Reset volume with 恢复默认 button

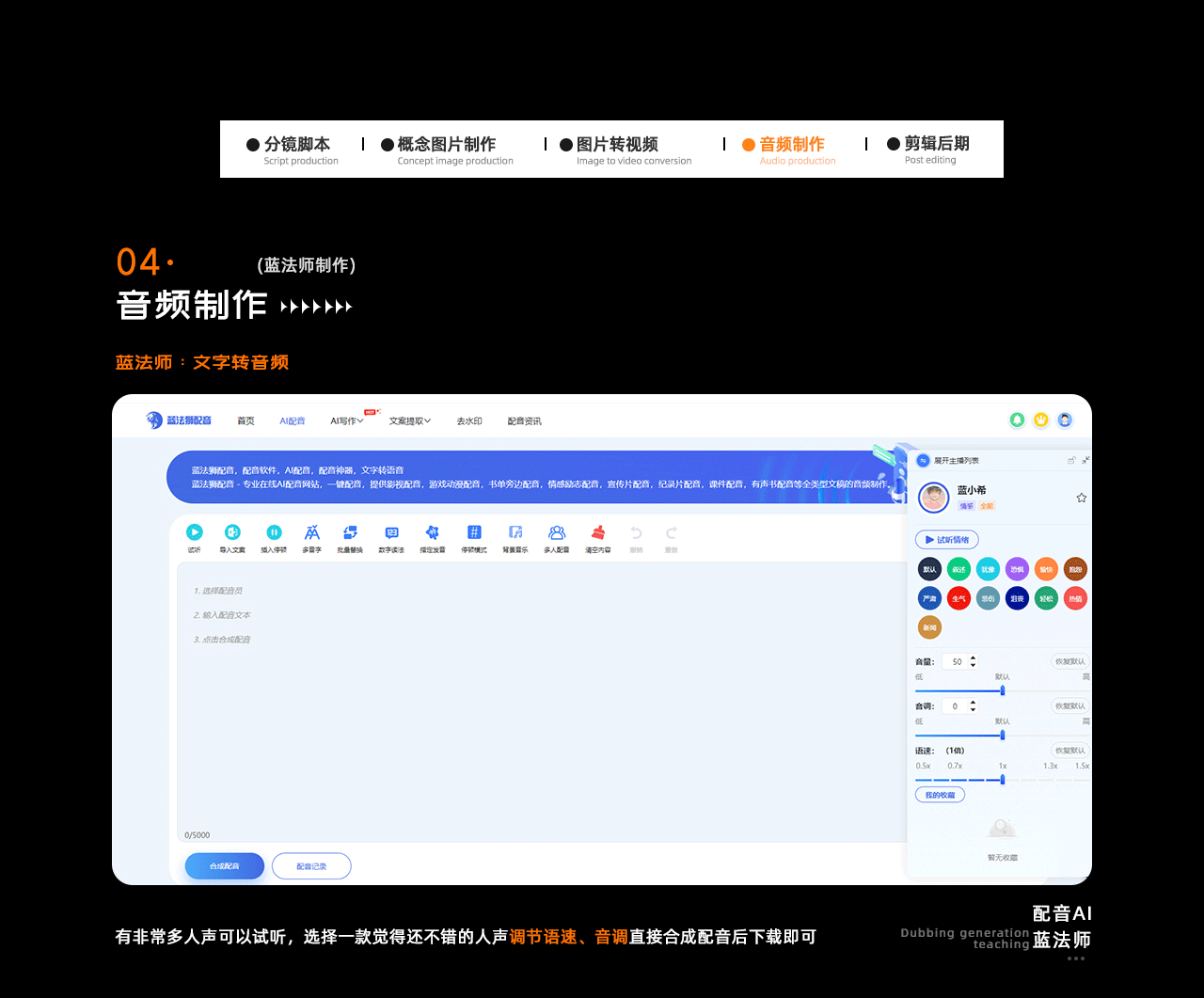(1069, 661)
